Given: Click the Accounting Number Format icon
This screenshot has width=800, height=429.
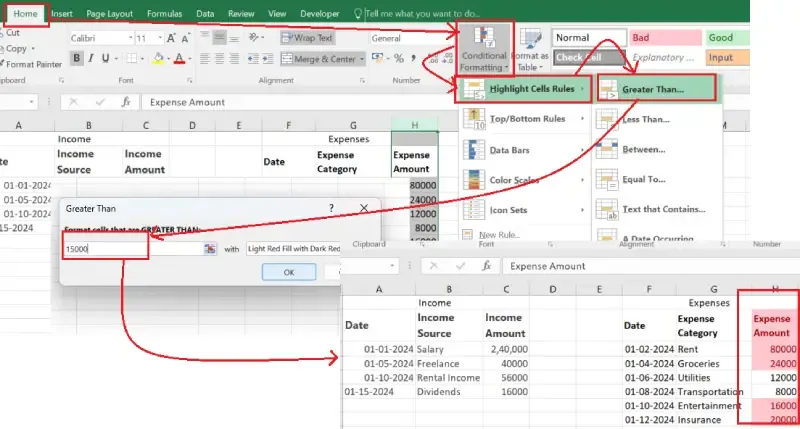Looking at the screenshot, I should (x=378, y=58).
